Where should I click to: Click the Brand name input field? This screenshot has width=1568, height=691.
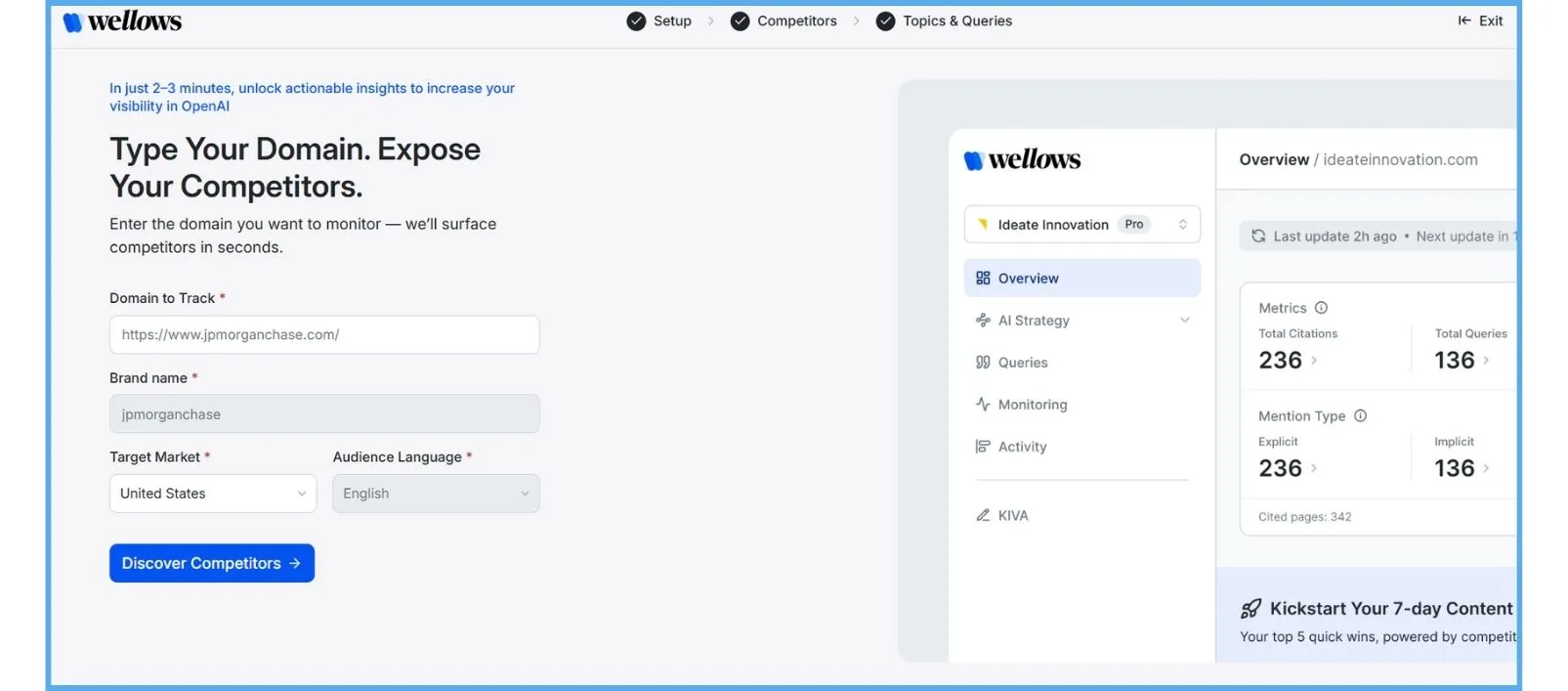[324, 414]
